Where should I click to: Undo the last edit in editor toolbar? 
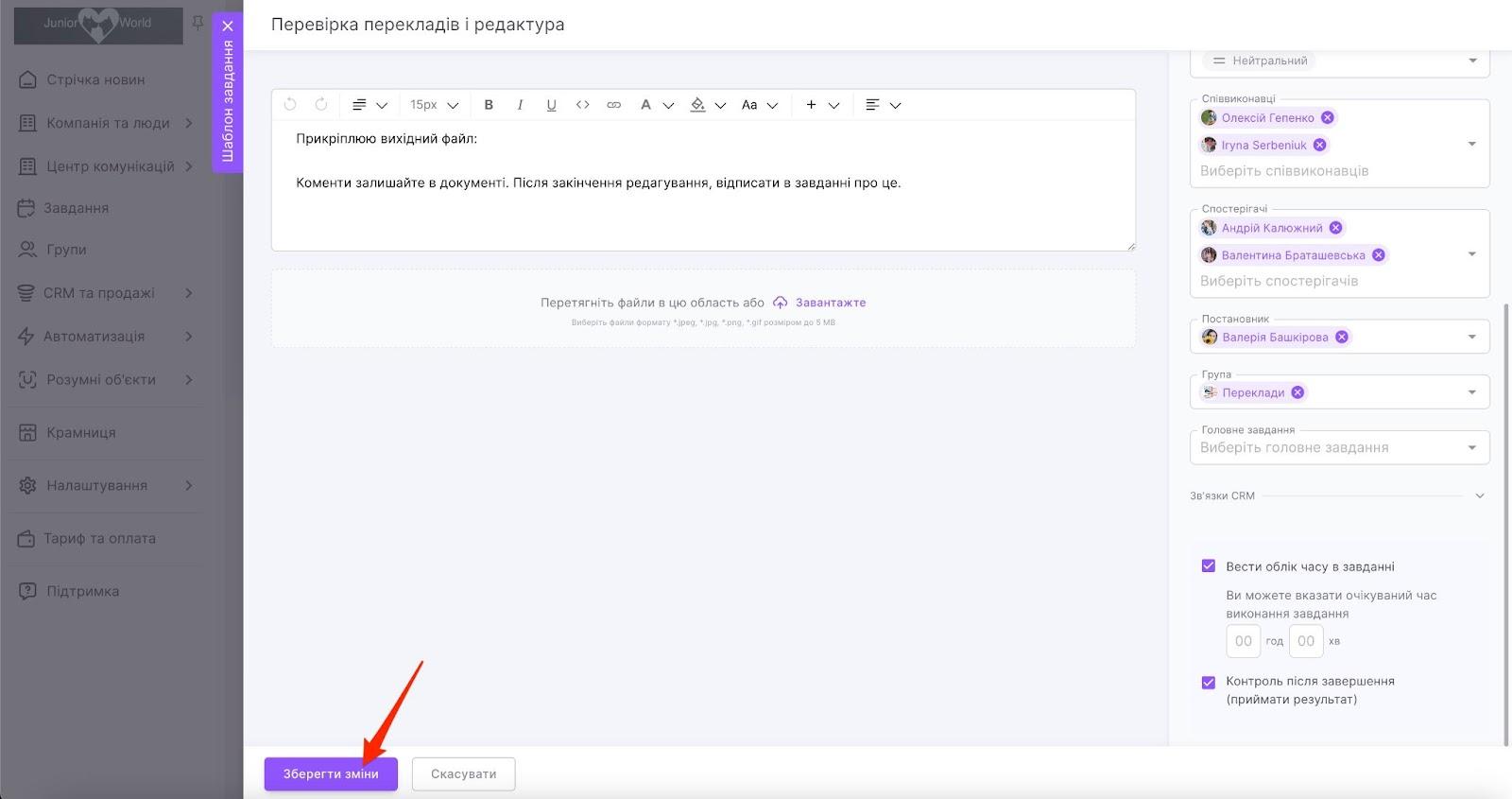290,105
